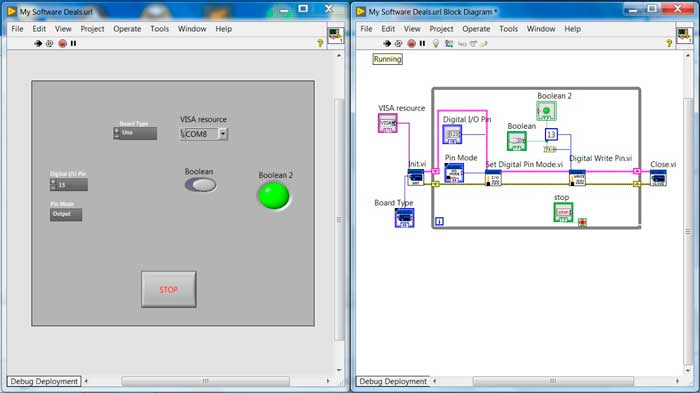700x393 pixels.
Task: Pause execution from front panel toolbar
Action: (x=73, y=43)
